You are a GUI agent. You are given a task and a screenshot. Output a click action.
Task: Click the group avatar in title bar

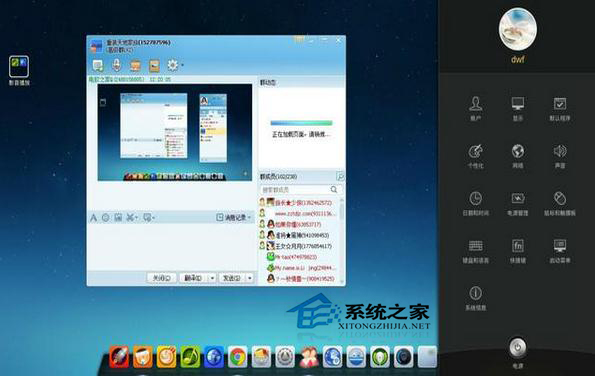(96, 46)
